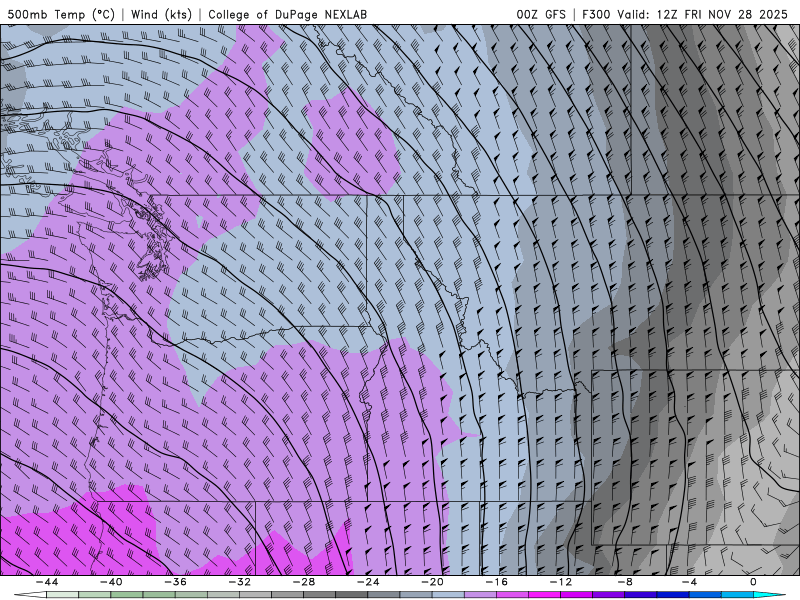The width and height of the screenshot is (800, 600).
Task: Click the -24 colorbar tick label
Action: pyautogui.click(x=368, y=582)
